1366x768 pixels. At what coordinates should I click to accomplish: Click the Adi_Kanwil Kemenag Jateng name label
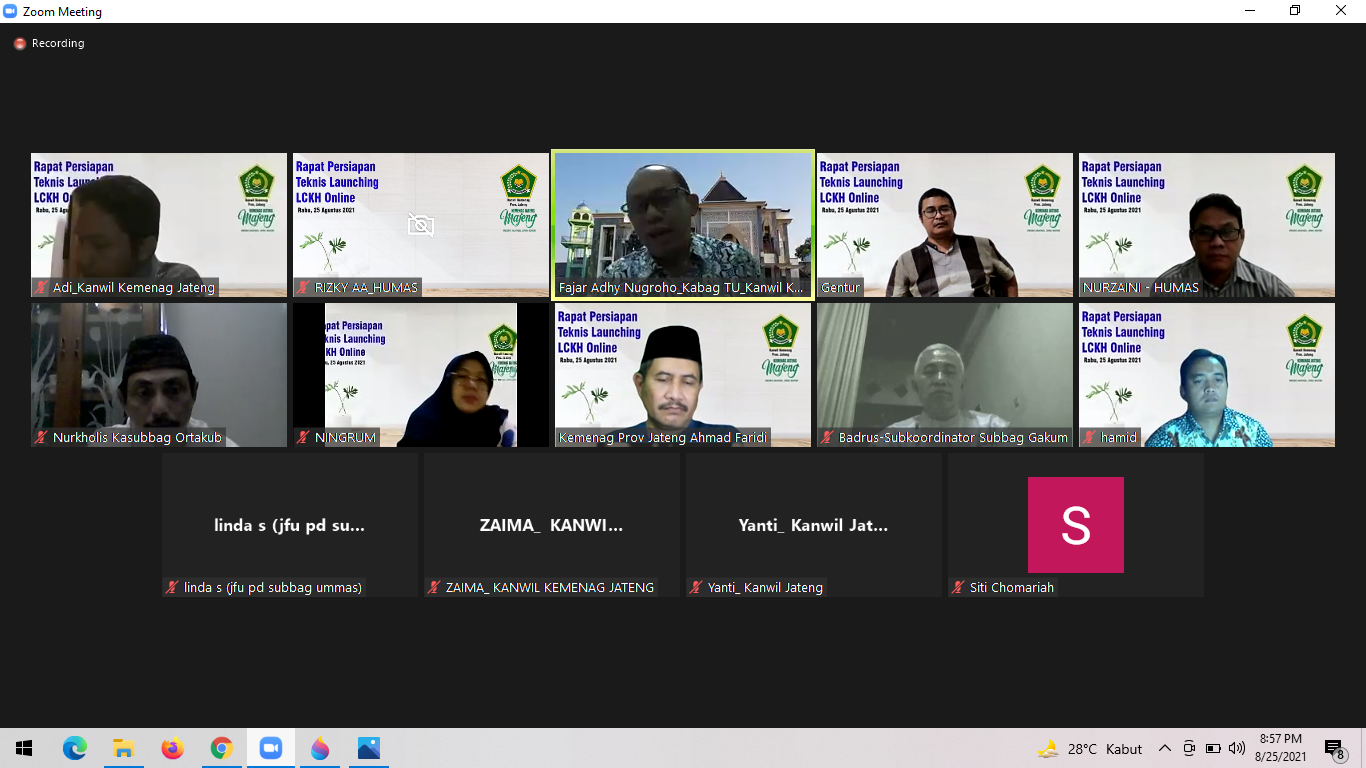[134, 288]
